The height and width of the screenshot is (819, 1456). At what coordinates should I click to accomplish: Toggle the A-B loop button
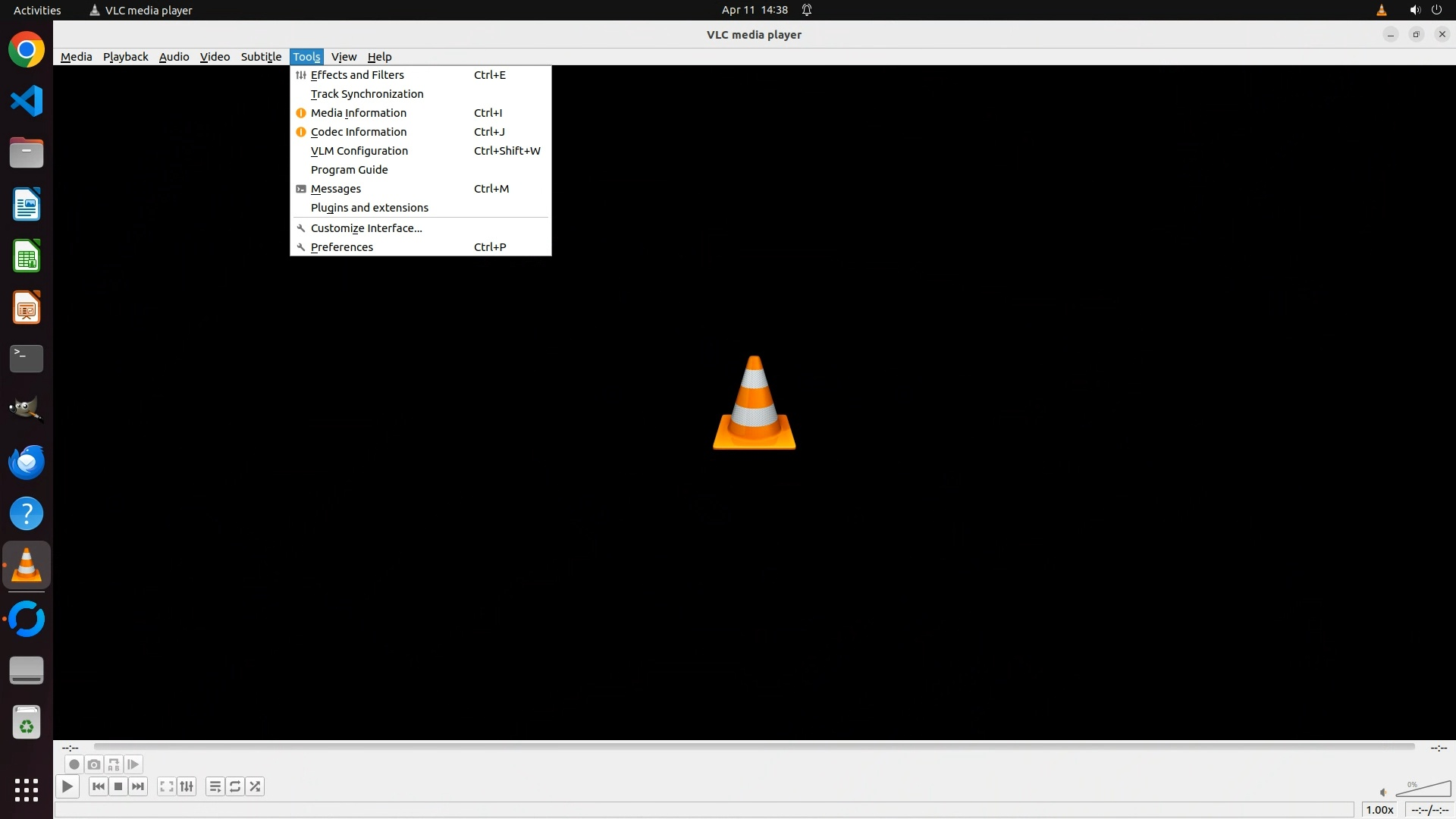coord(114,764)
